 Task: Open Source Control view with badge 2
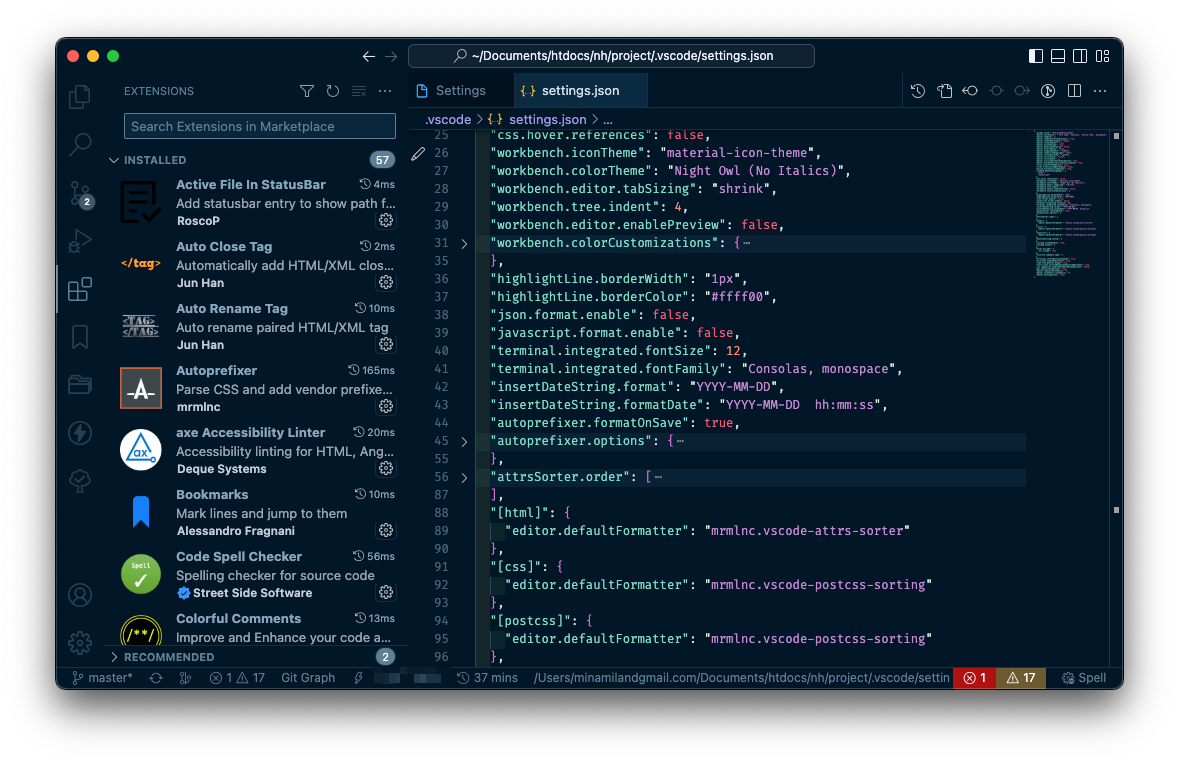(80, 194)
